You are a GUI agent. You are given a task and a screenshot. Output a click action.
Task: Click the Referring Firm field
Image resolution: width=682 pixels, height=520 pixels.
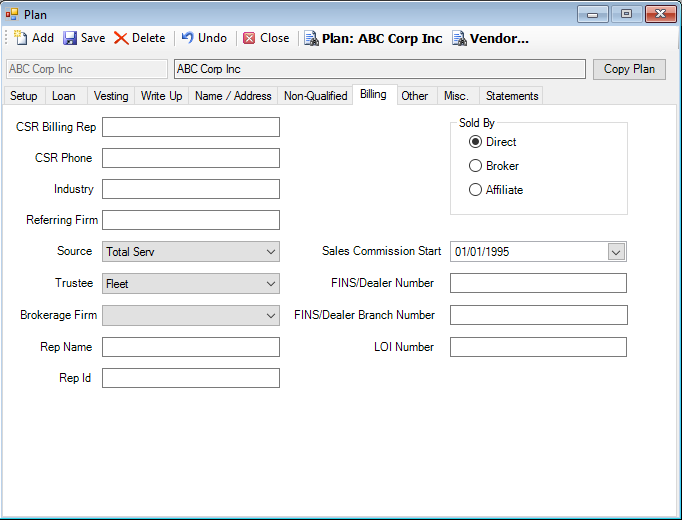191,220
